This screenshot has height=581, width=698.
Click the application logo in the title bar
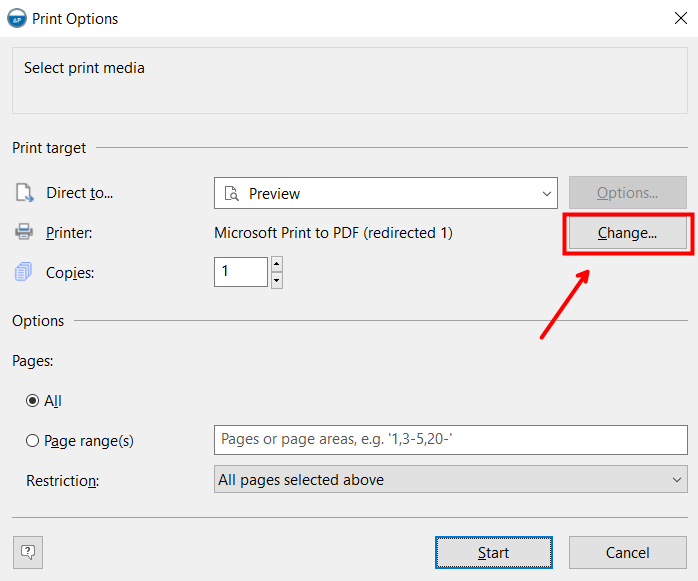point(17,18)
